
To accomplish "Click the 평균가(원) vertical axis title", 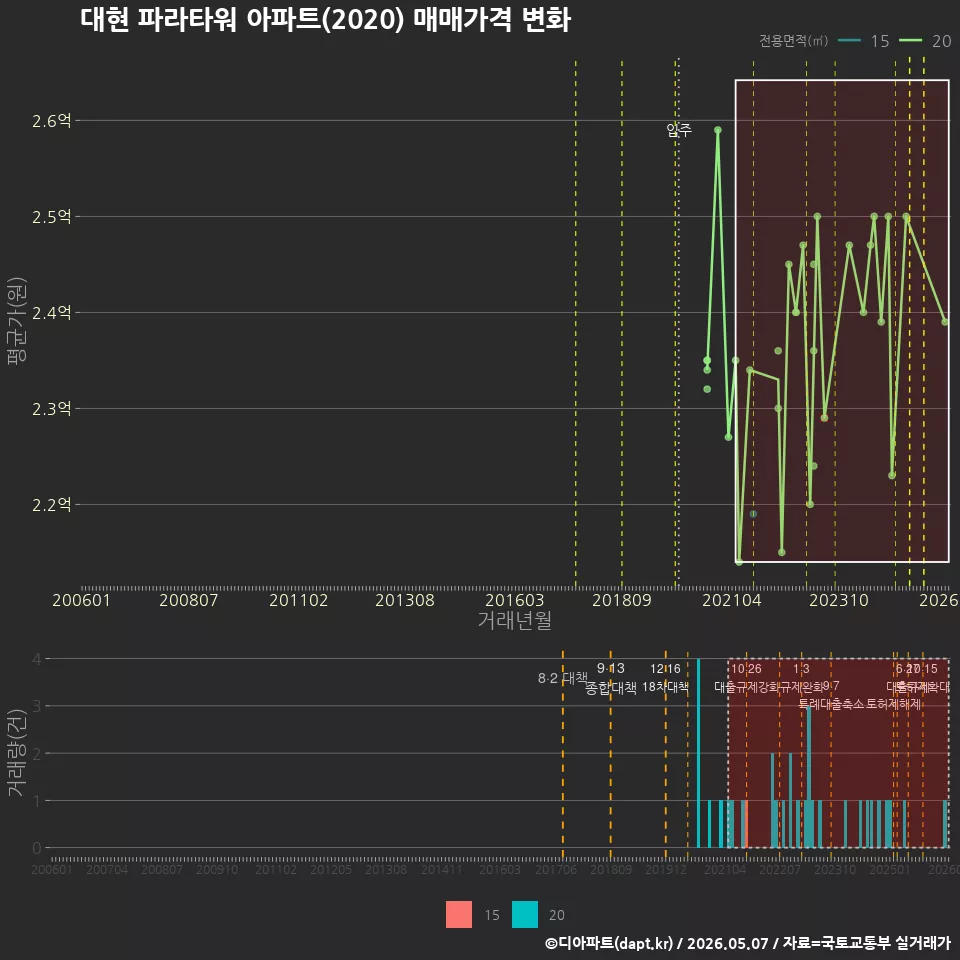I will coord(17,321).
